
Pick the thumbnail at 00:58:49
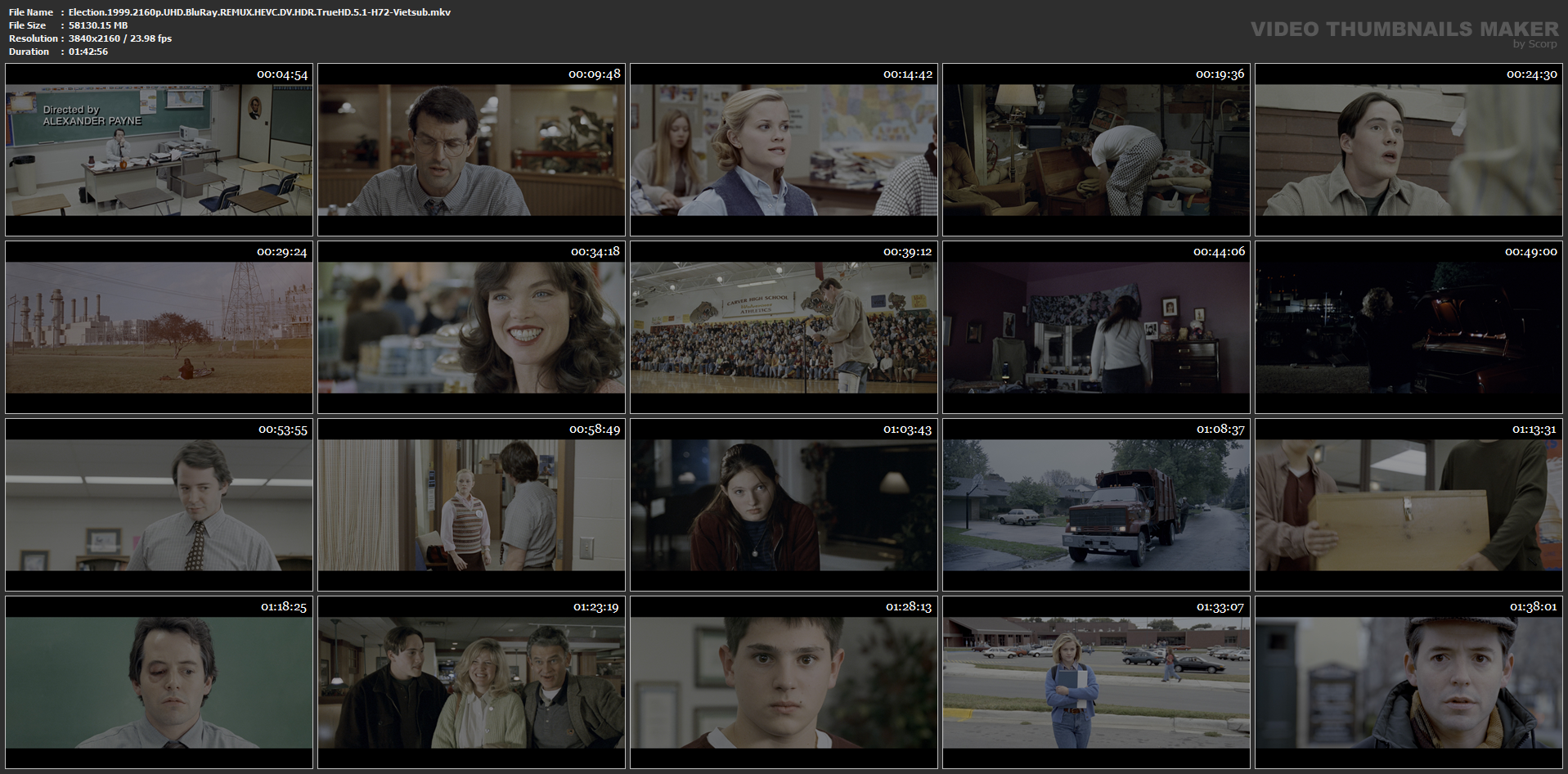point(471,505)
